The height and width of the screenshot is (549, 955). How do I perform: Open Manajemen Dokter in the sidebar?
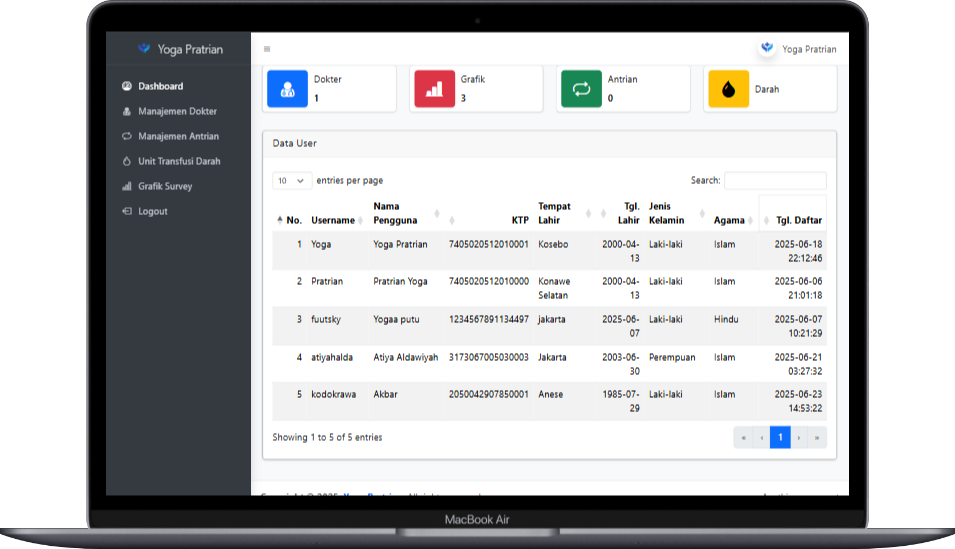[x=177, y=111]
